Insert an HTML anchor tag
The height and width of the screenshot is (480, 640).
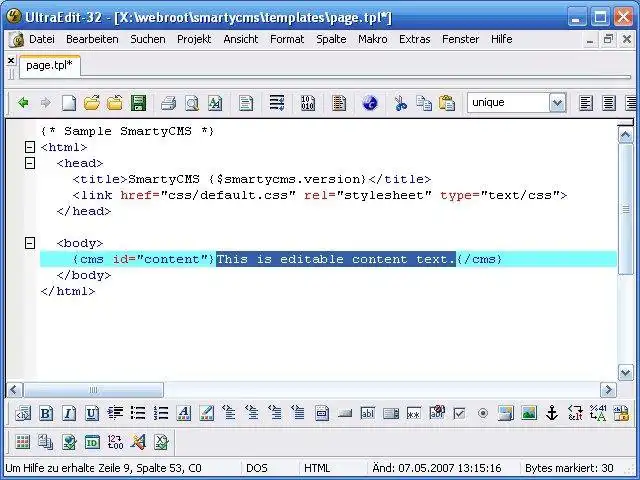pyautogui.click(x=552, y=413)
